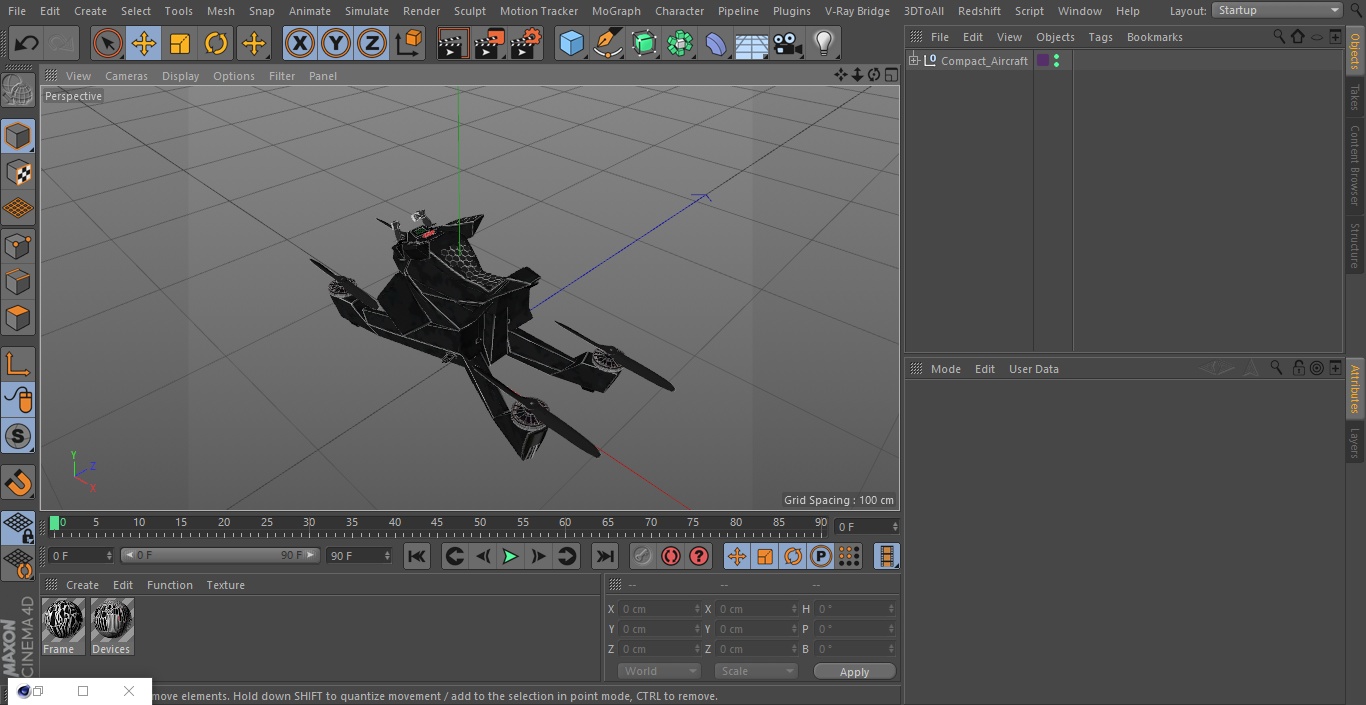Open the Layout Startup dropdown
1366x705 pixels.
(x=1277, y=10)
